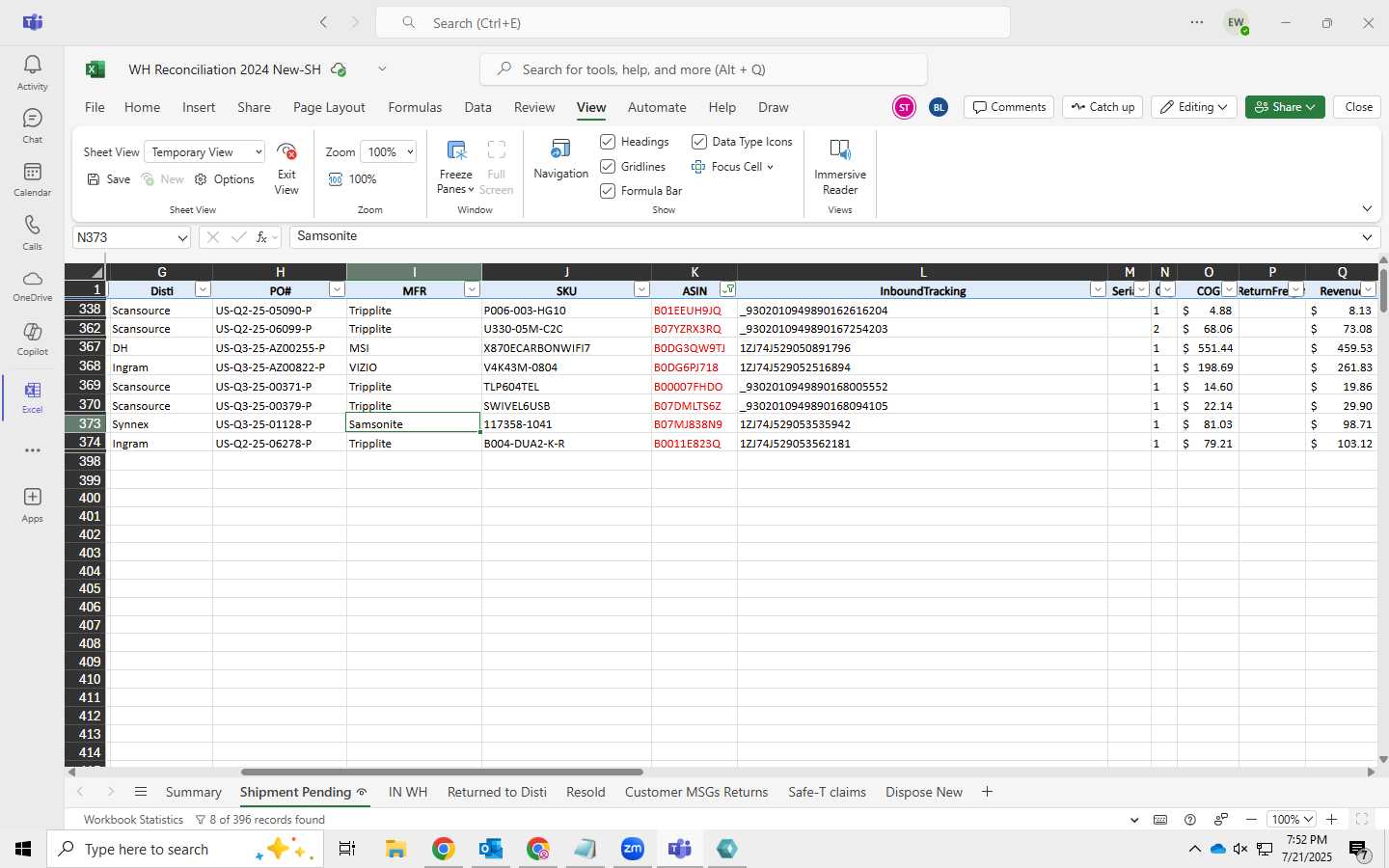This screenshot has width=1389, height=868.
Task: Click the Teams Search box
Action: pyautogui.click(x=693, y=22)
